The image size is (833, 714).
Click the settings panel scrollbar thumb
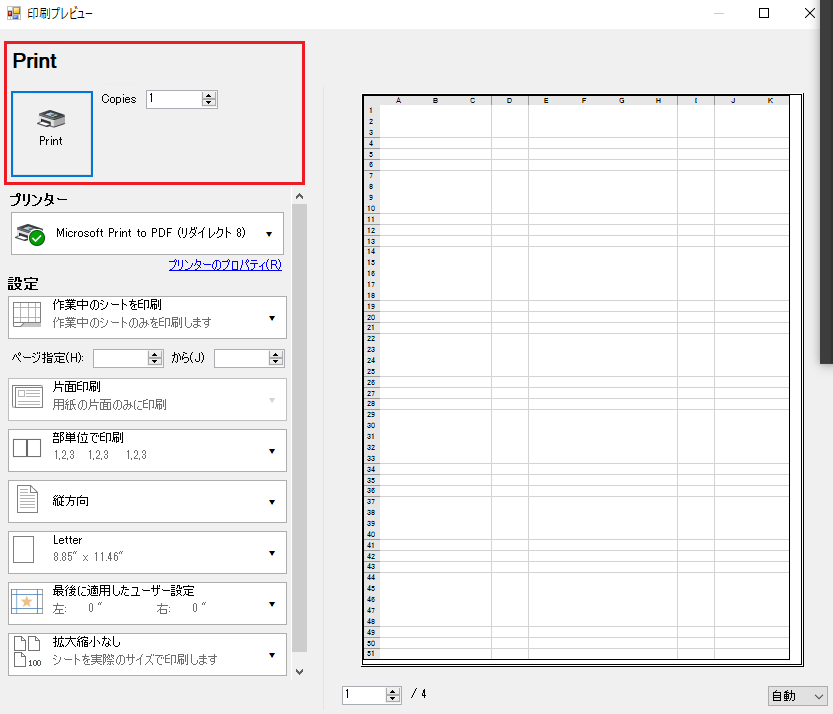pos(300,428)
